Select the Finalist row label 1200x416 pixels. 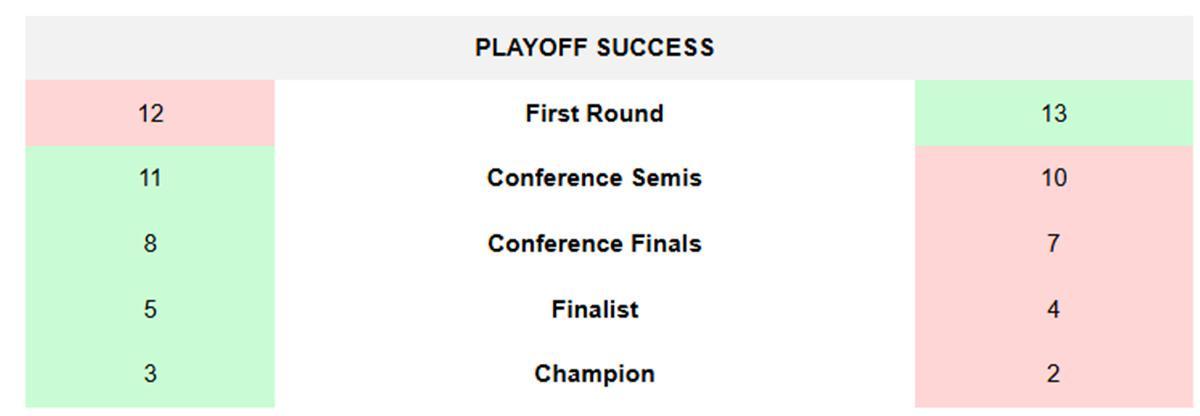594,310
